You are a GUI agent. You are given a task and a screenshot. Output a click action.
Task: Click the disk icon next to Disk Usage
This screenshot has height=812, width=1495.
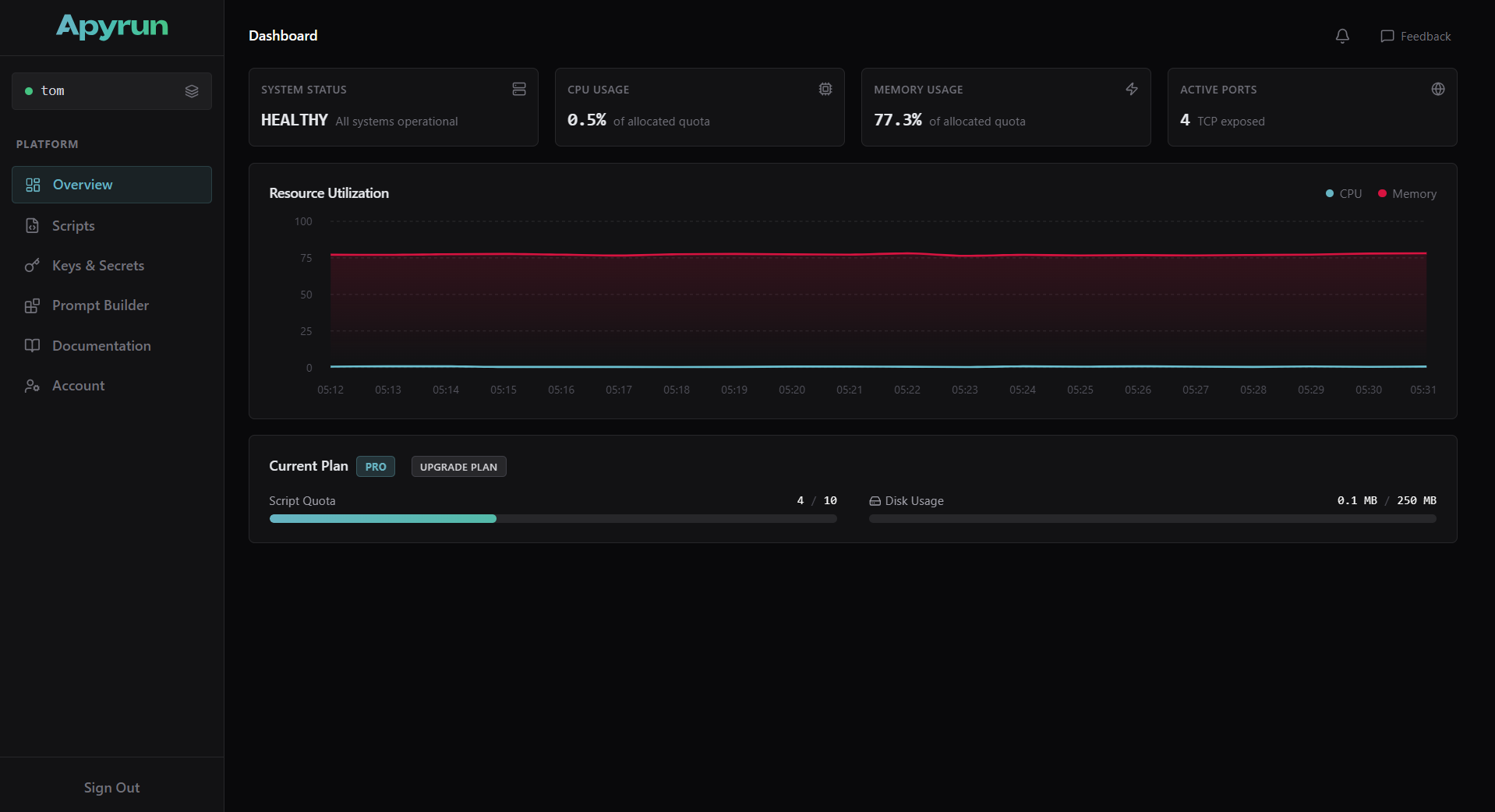point(875,500)
